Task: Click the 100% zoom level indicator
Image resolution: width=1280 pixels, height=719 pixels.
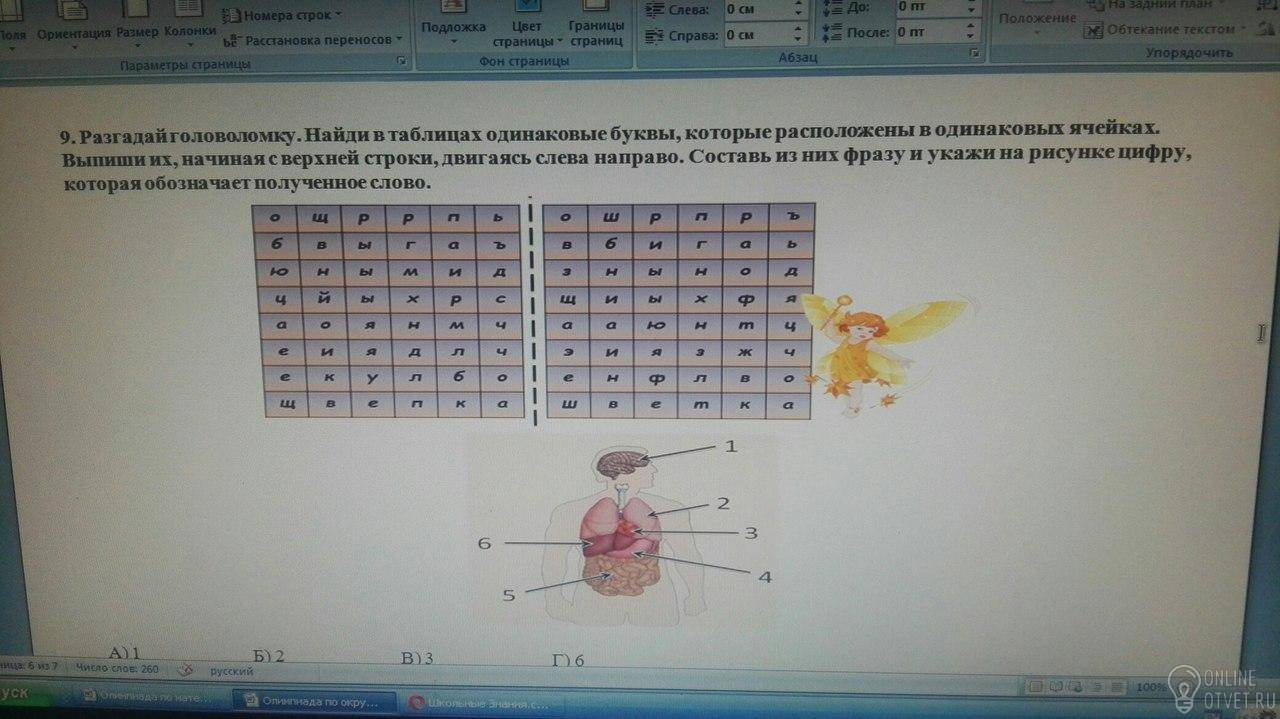Action: click(1150, 688)
